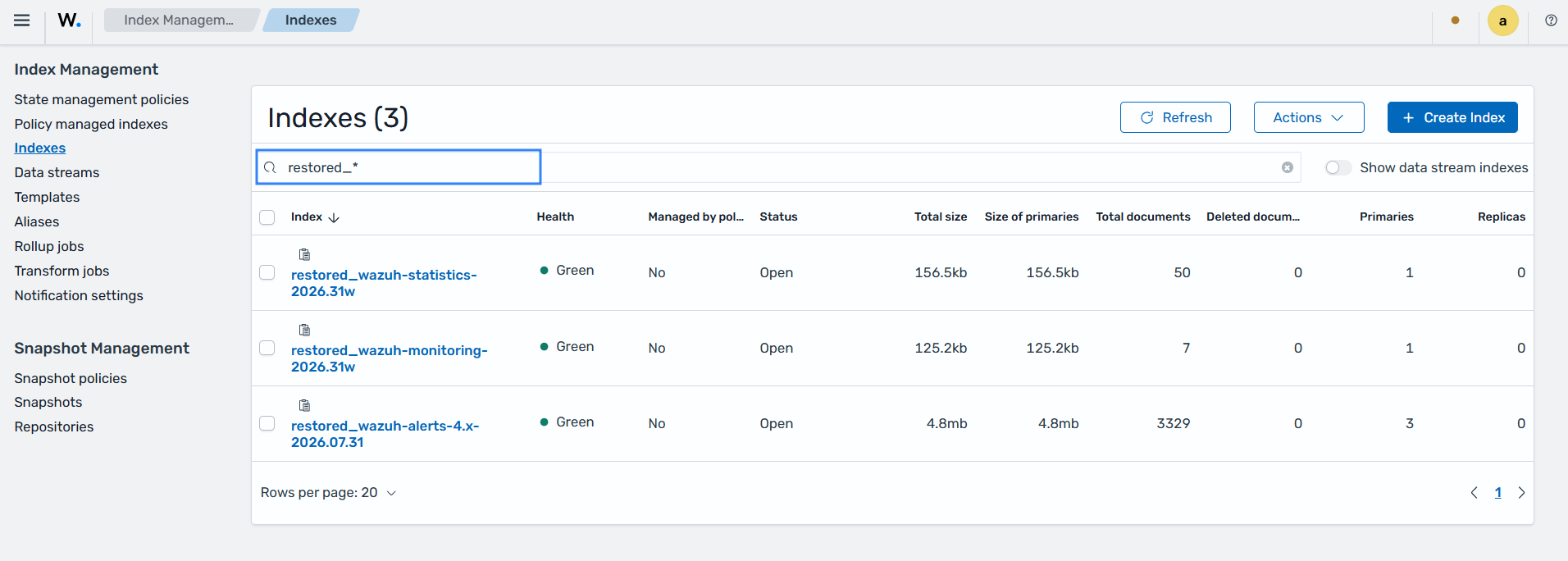Click the Create Index button

pyautogui.click(x=1452, y=117)
